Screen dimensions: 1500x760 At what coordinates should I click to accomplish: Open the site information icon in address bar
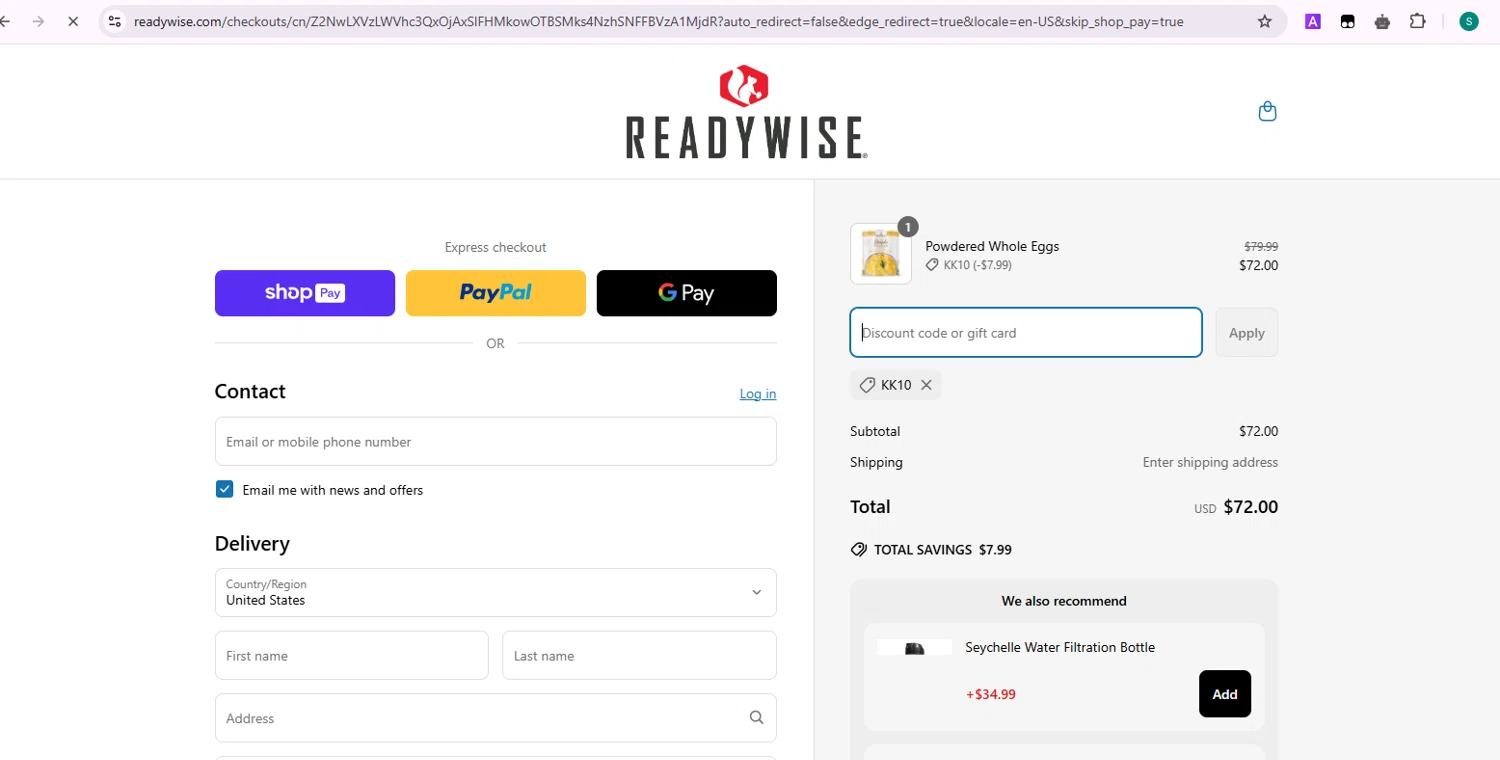pyautogui.click(x=114, y=21)
